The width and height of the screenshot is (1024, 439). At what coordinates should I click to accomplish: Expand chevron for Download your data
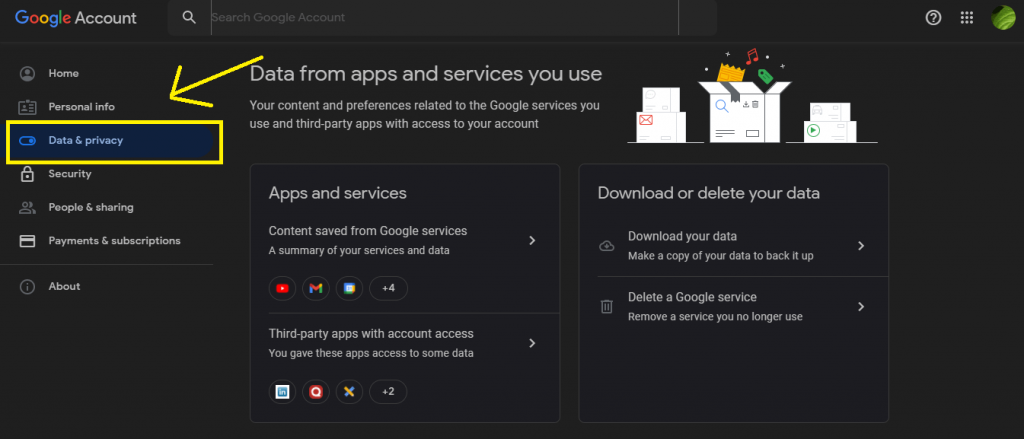click(861, 246)
